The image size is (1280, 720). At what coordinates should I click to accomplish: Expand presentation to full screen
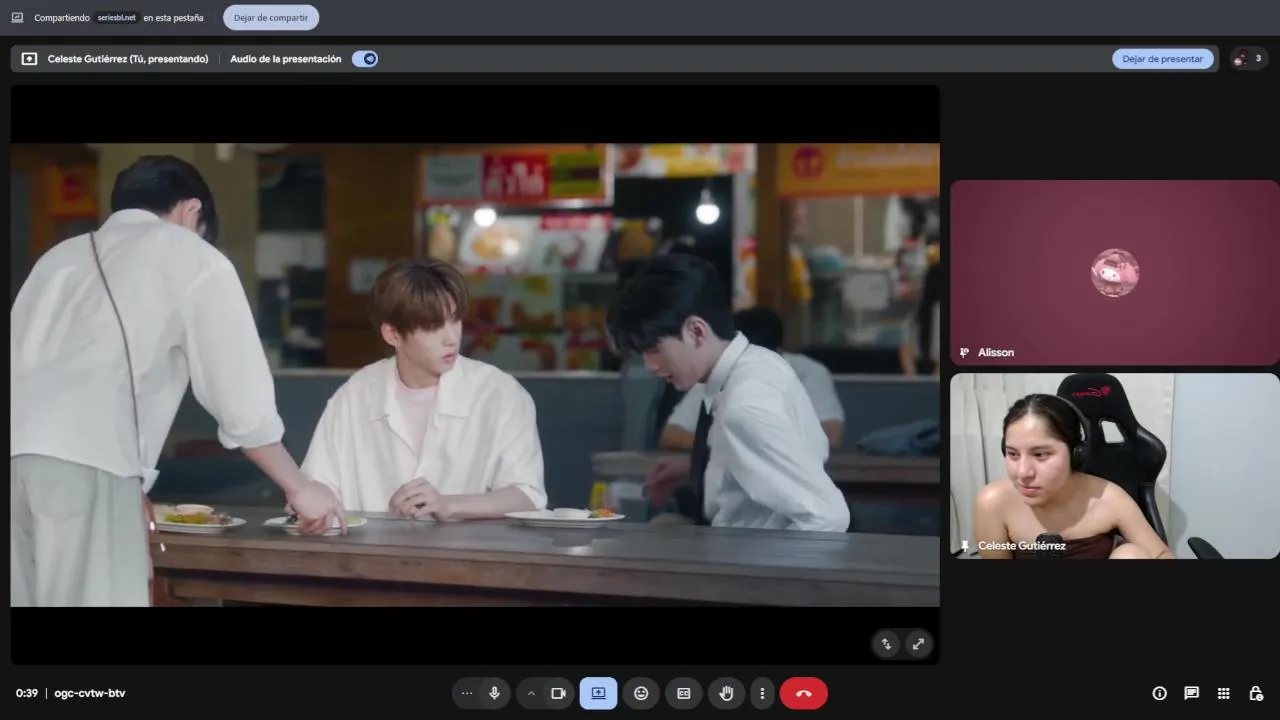click(918, 644)
